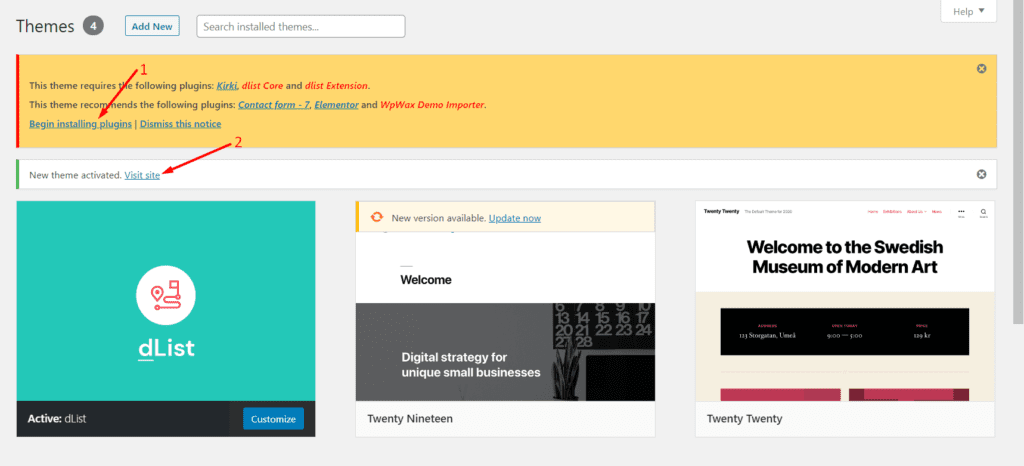This screenshot has width=1024, height=466.
Task: Open the Kirki plugin link
Action: tap(227, 85)
